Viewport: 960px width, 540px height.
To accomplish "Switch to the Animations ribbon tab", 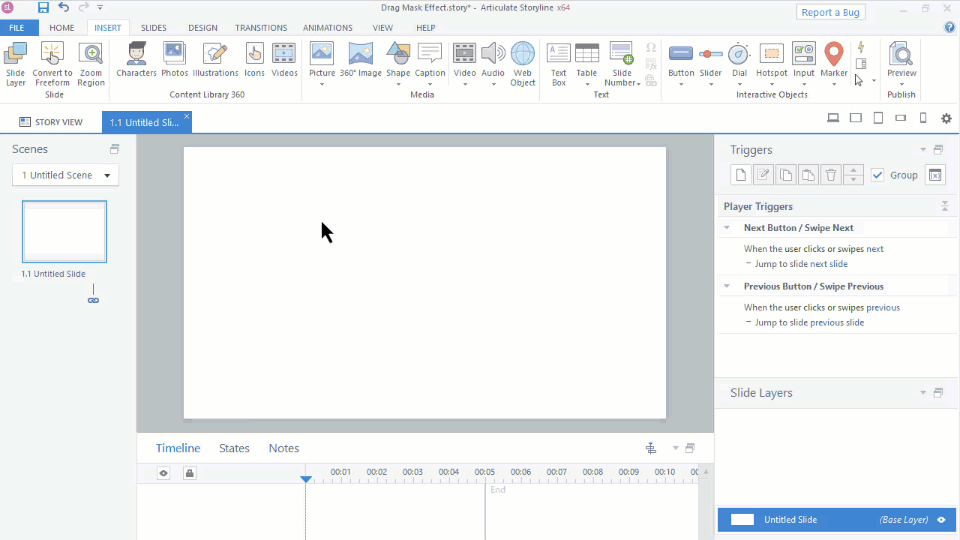I will click(x=328, y=28).
